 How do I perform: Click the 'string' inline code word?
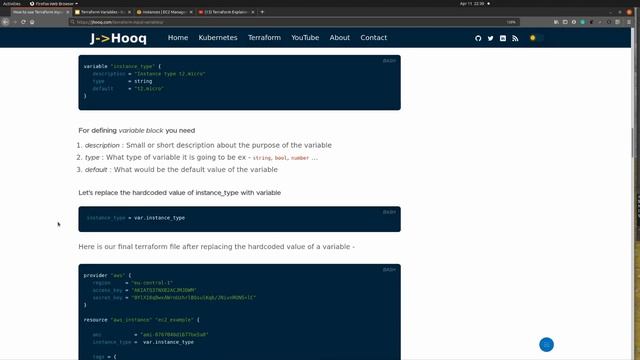coord(262,158)
